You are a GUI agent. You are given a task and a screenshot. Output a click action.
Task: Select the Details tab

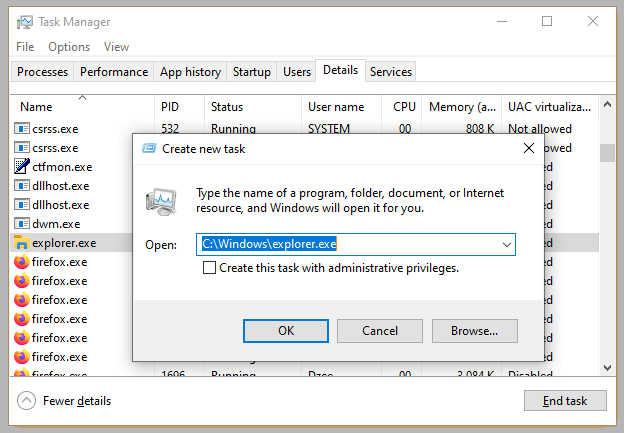point(340,70)
